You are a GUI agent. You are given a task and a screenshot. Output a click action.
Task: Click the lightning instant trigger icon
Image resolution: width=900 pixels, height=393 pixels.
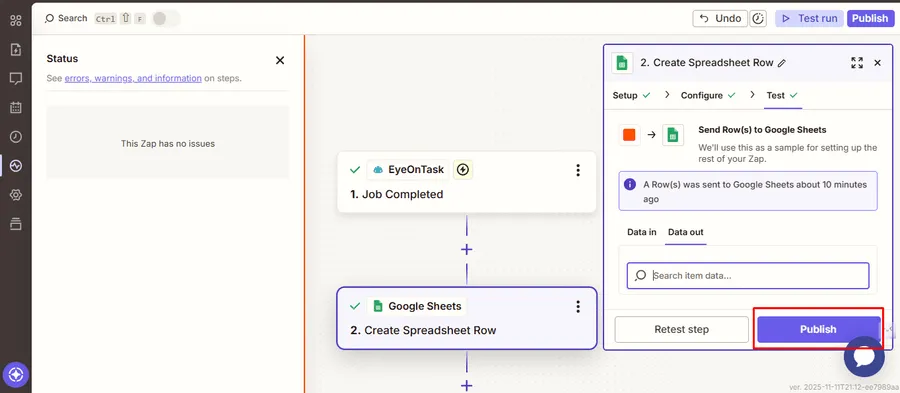pyautogui.click(x=463, y=170)
